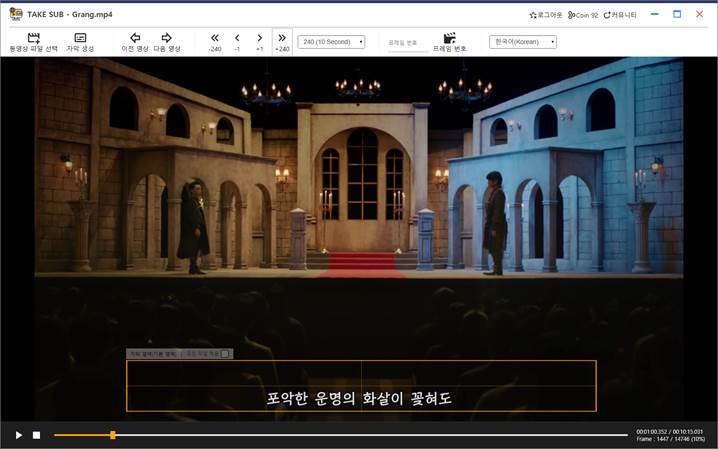718x449 pixels.
Task: Open the 240 (10 Second) jump interval dropdown
Action: 331,42
